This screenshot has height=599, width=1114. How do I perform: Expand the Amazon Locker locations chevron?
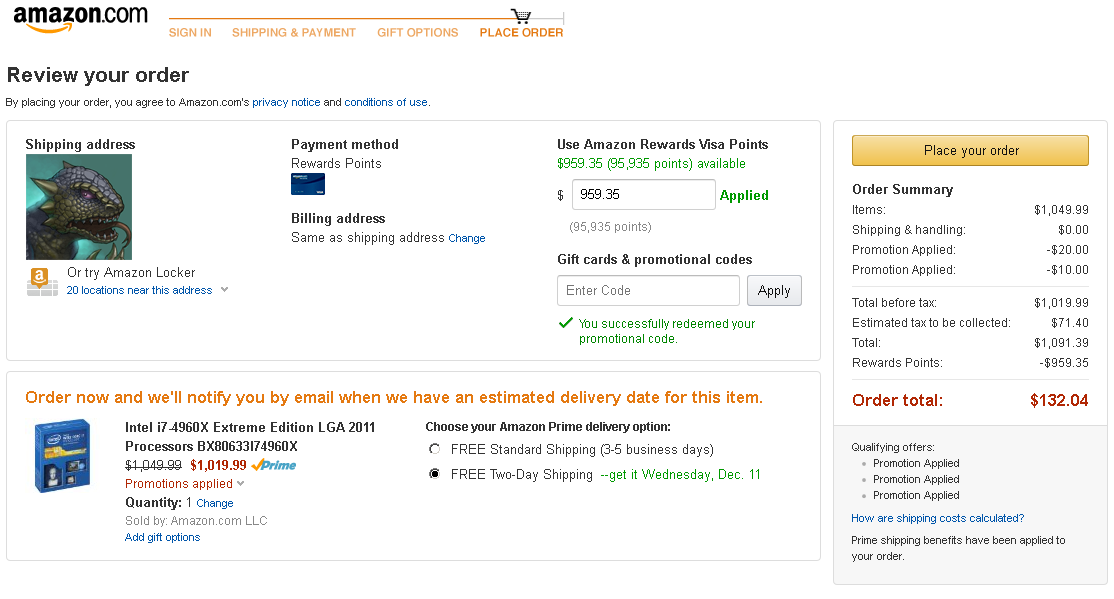point(225,290)
